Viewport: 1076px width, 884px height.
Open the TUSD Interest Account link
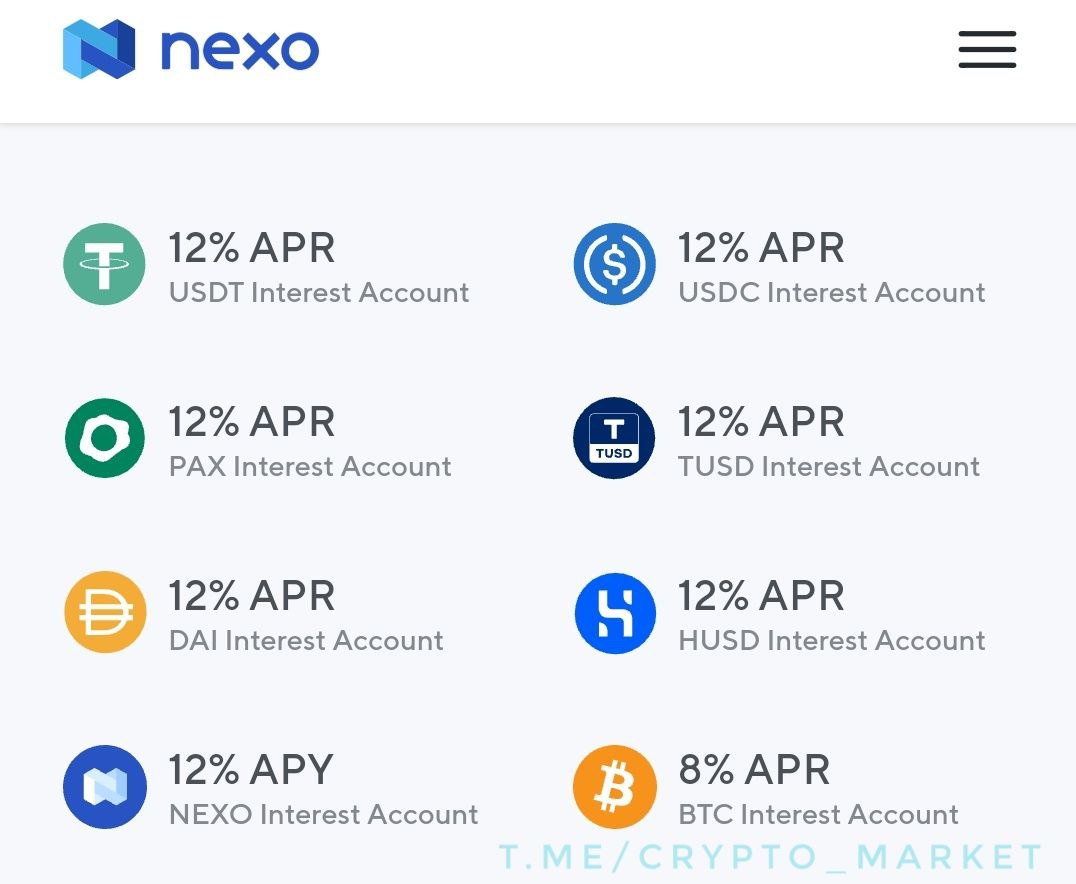[x=829, y=467]
